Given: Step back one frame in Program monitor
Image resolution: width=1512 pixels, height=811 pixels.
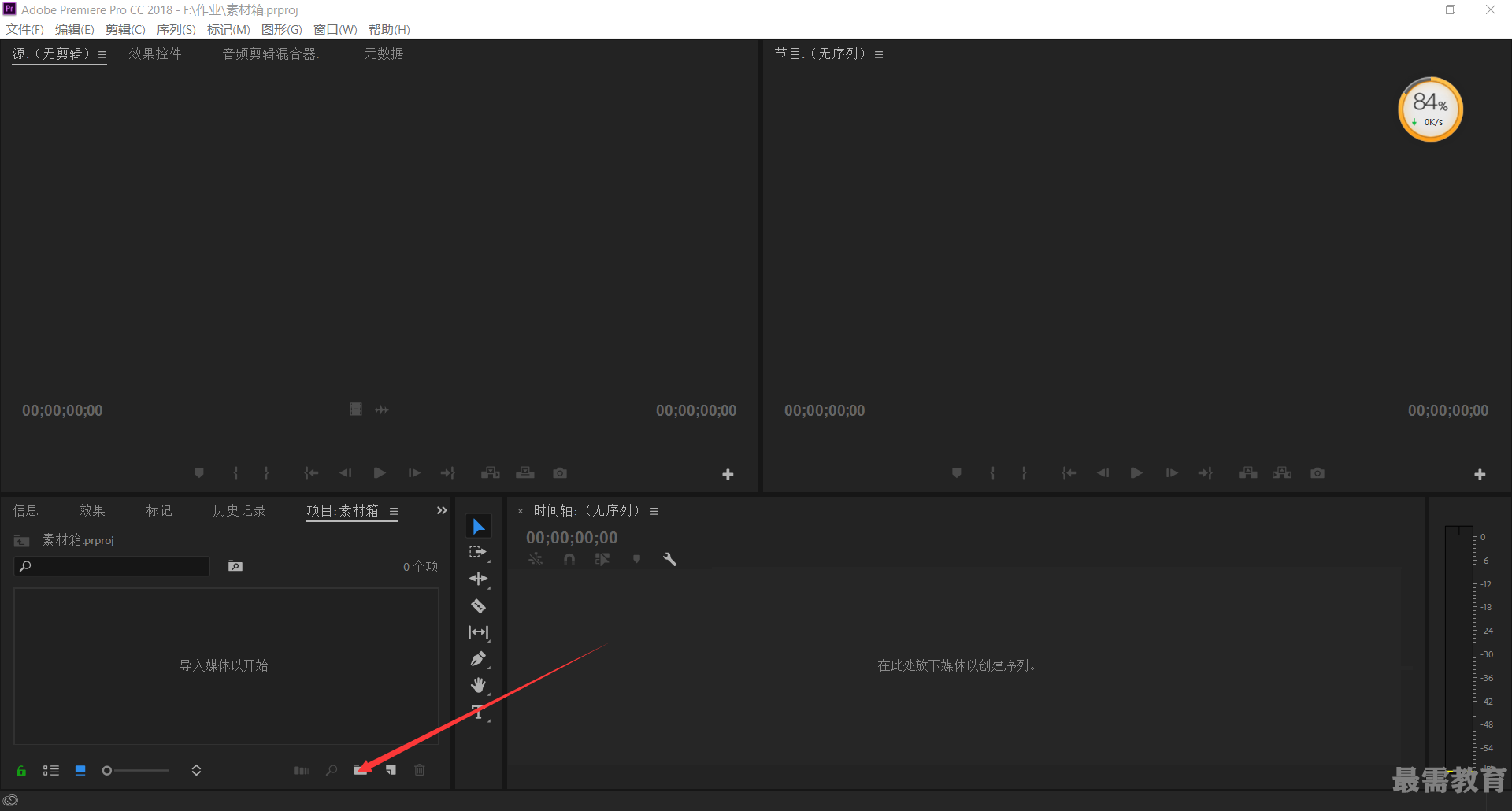Looking at the screenshot, I should click(x=1102, y=473).
